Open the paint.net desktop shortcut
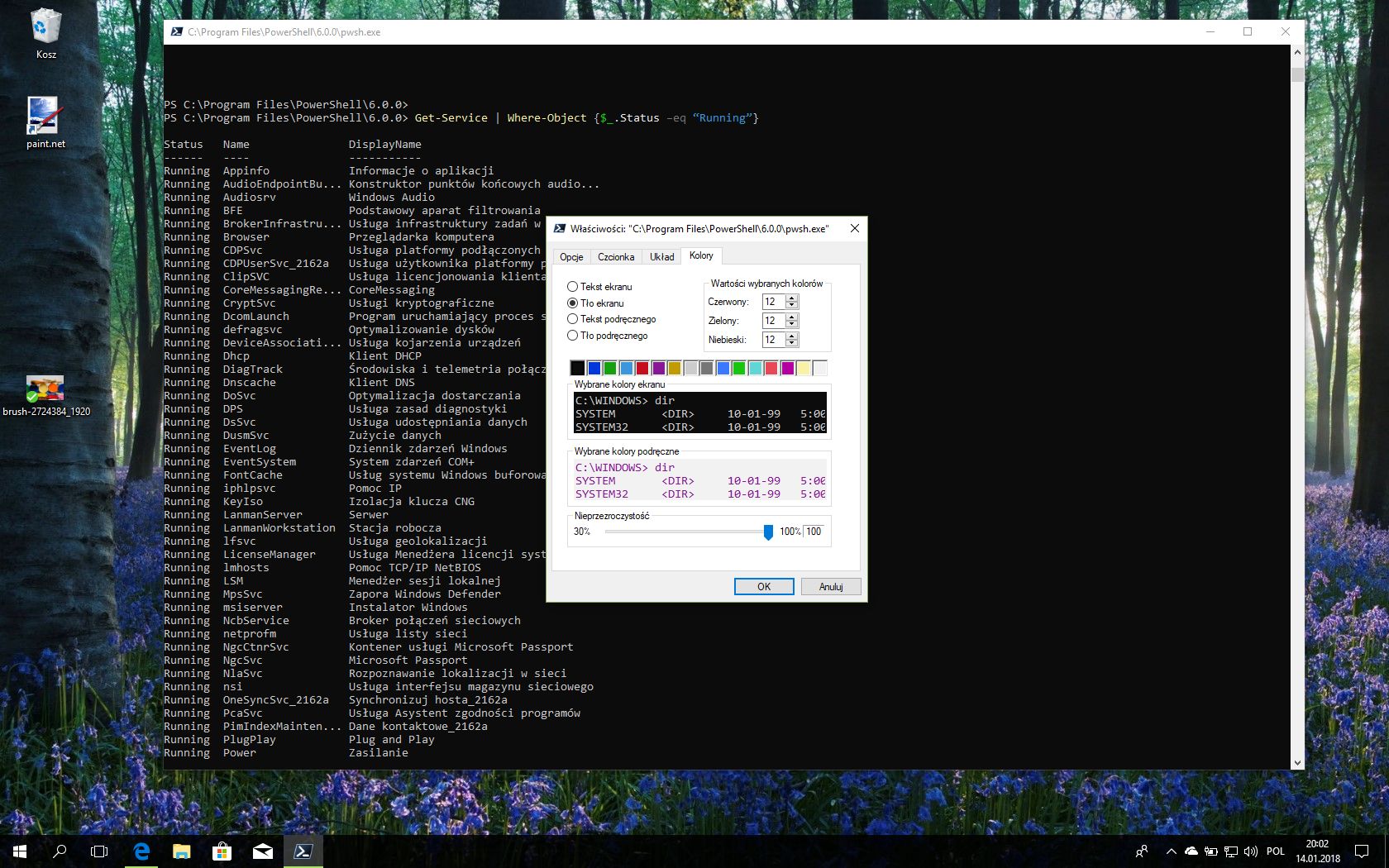The width and height of the screenshot is (1389, 868). (45, 122)
